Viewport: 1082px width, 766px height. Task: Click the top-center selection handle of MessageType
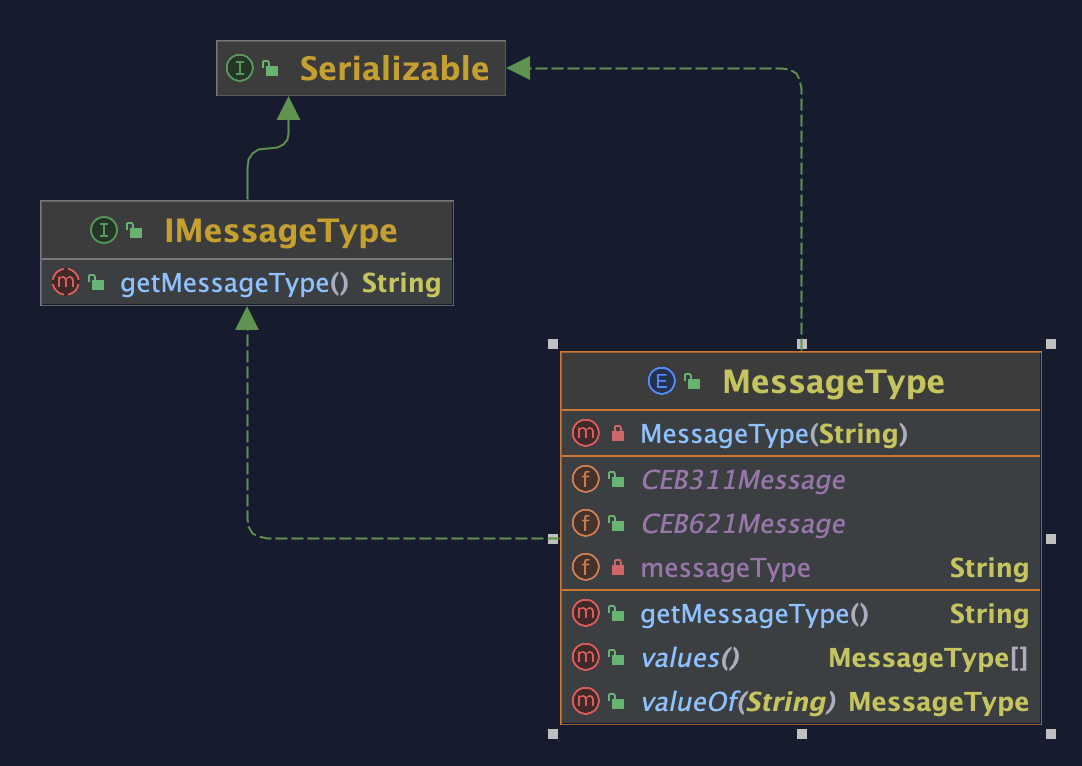pos(801,343)
